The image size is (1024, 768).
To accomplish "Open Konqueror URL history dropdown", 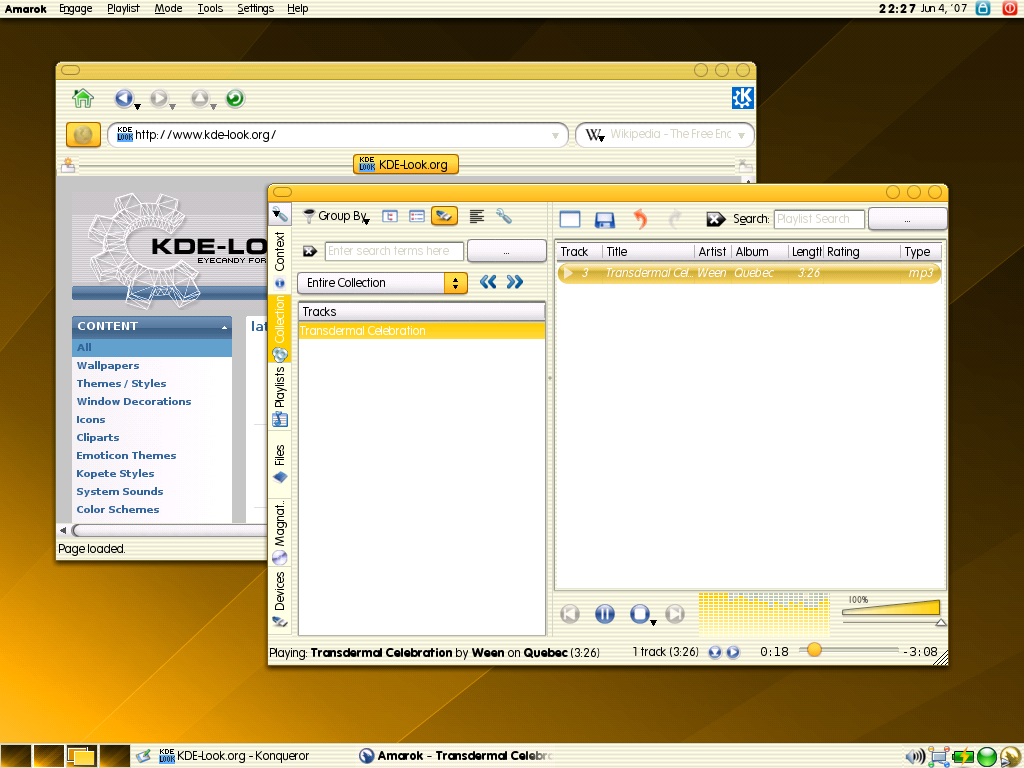I will pyautogui.click(x=555, y=136).
